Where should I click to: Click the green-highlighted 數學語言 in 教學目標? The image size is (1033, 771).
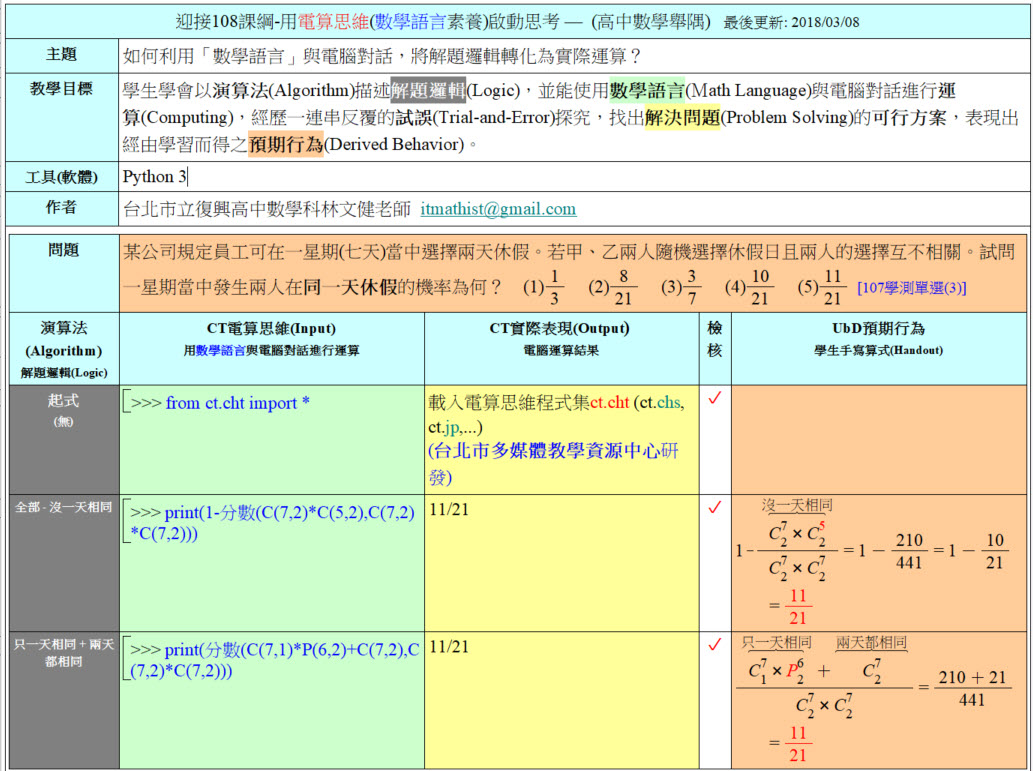point(647,90)
